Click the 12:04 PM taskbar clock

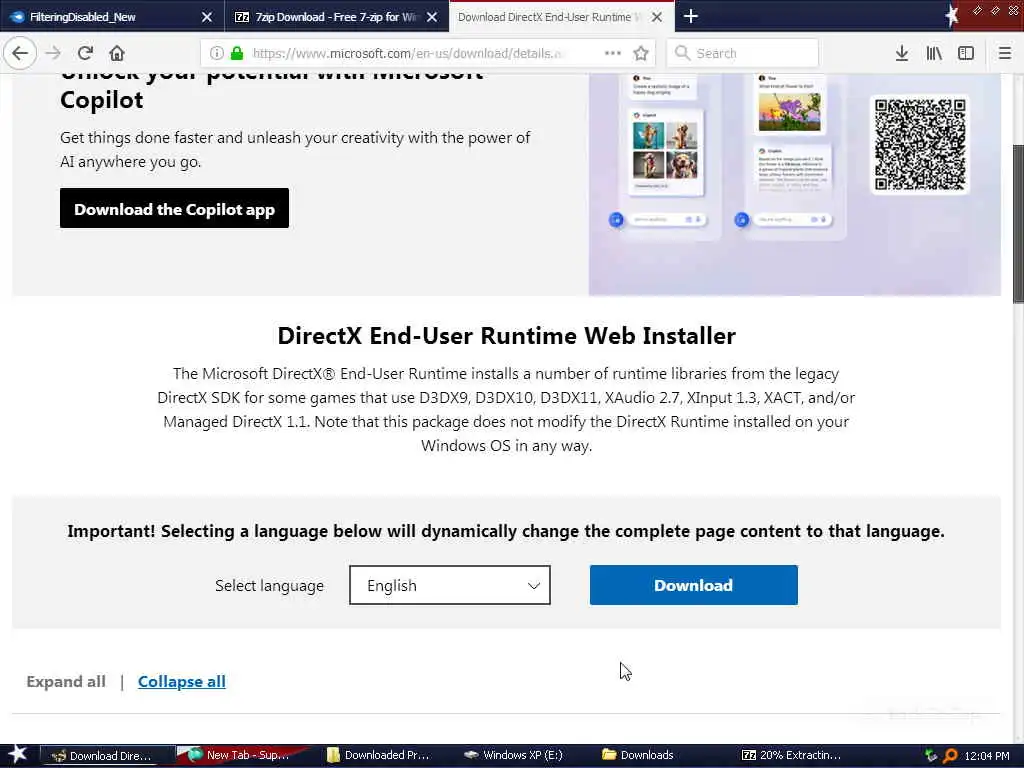pos(987,756)
